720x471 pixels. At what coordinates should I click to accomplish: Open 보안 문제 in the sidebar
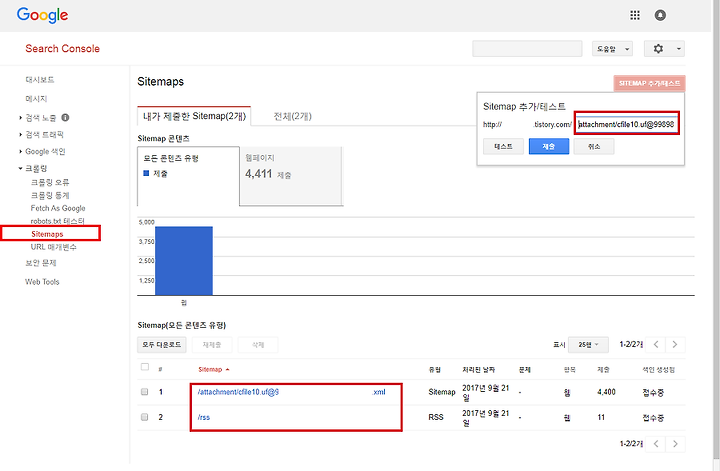click(40, 263)
